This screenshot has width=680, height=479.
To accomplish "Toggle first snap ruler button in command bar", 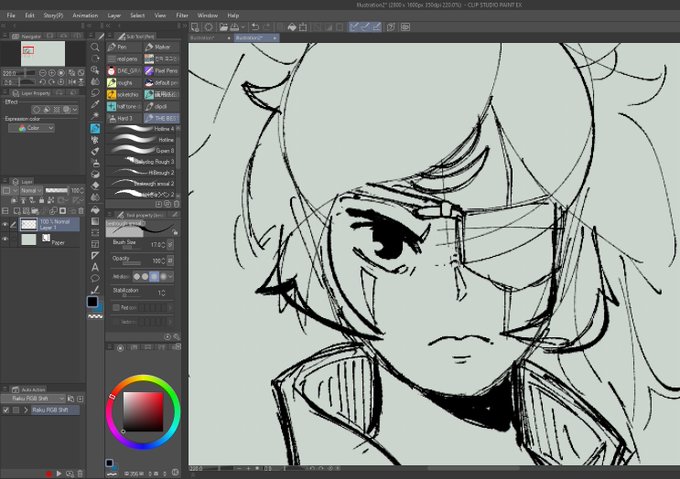I will [x=354, y=27].
